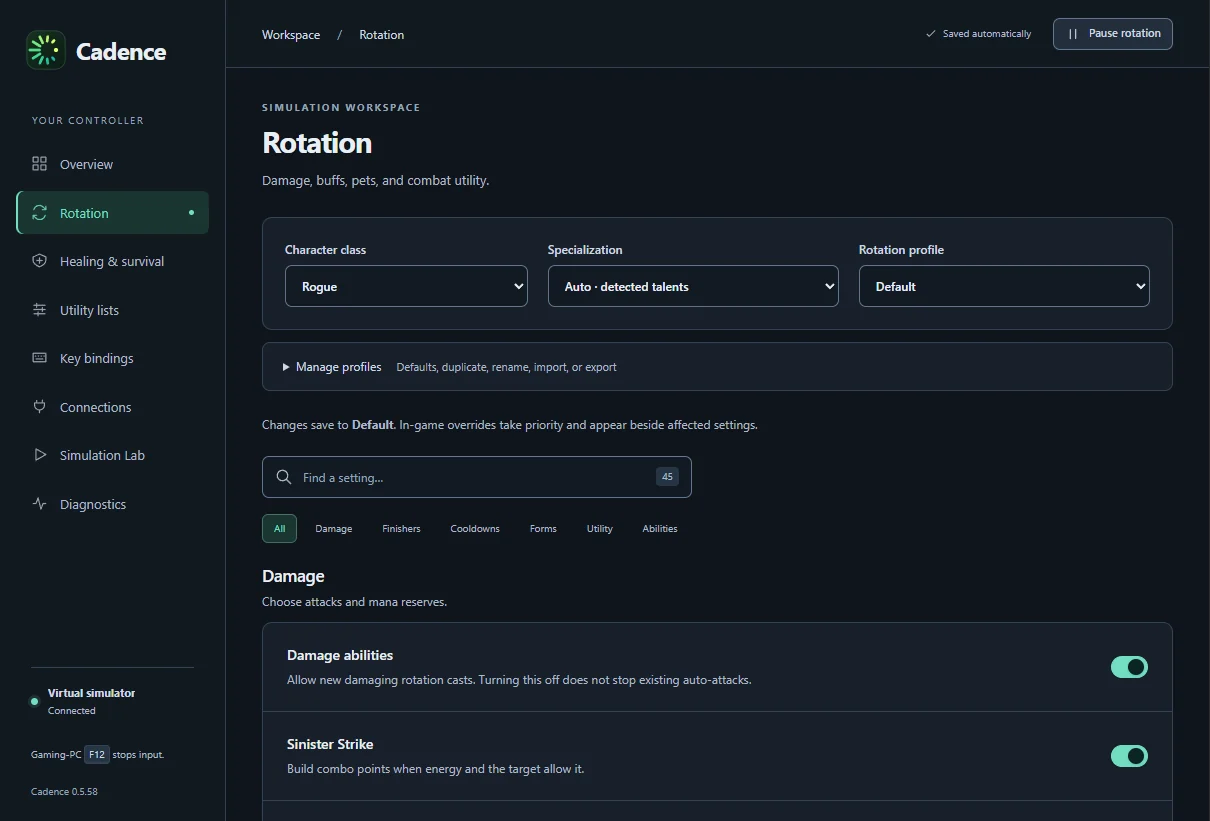
Task: Toggle the Damage abilities switch
Action: [x=1129, y=667]
